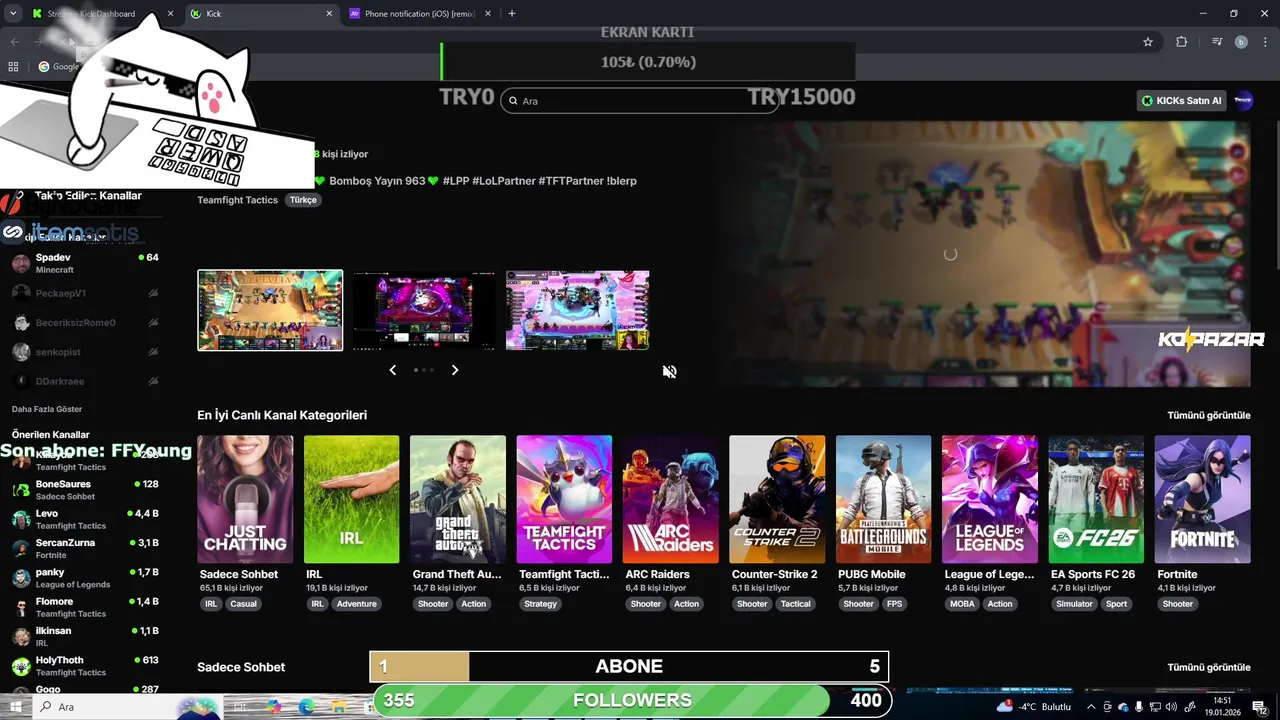Click the Türkçe language tag
This screenshot has width=1280, height=720.
coord(303,200)
